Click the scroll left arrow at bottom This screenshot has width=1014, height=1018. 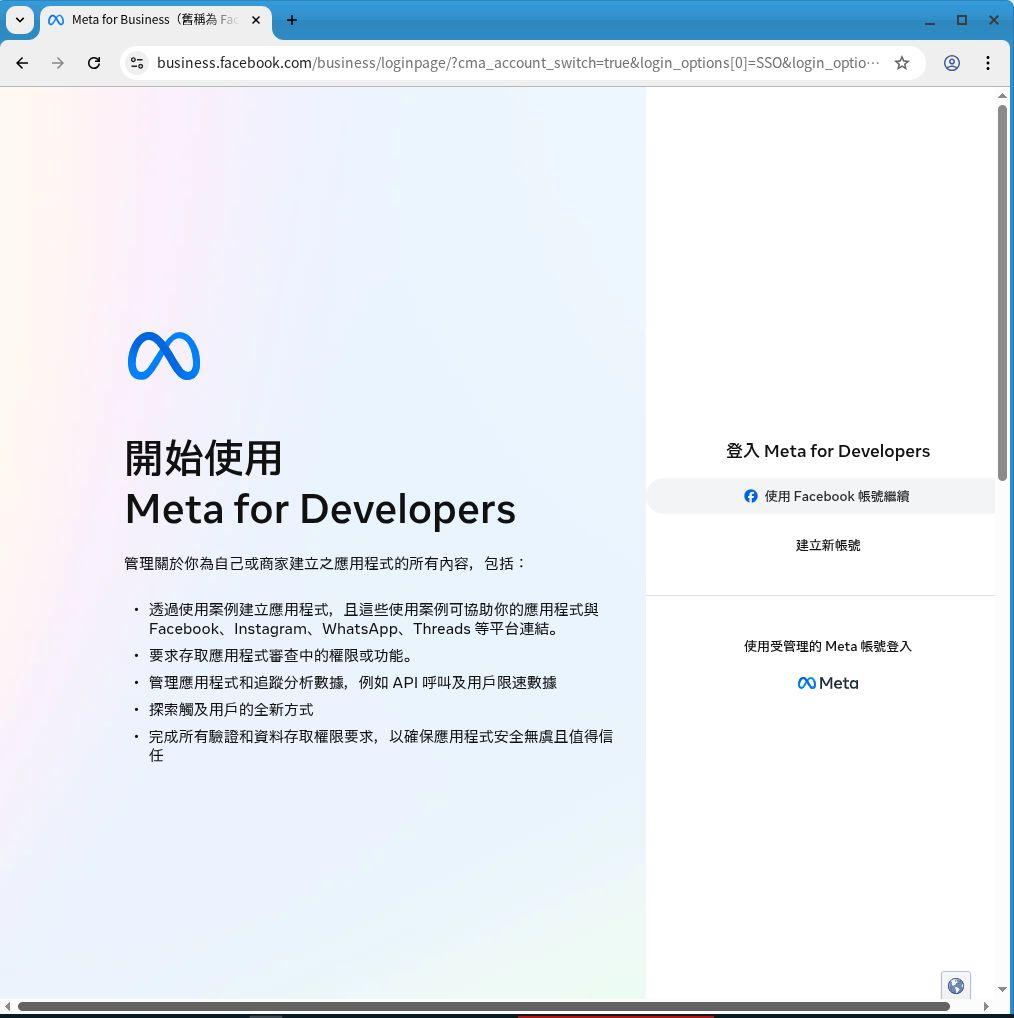pyautogui.click(x=7, y=1006)
